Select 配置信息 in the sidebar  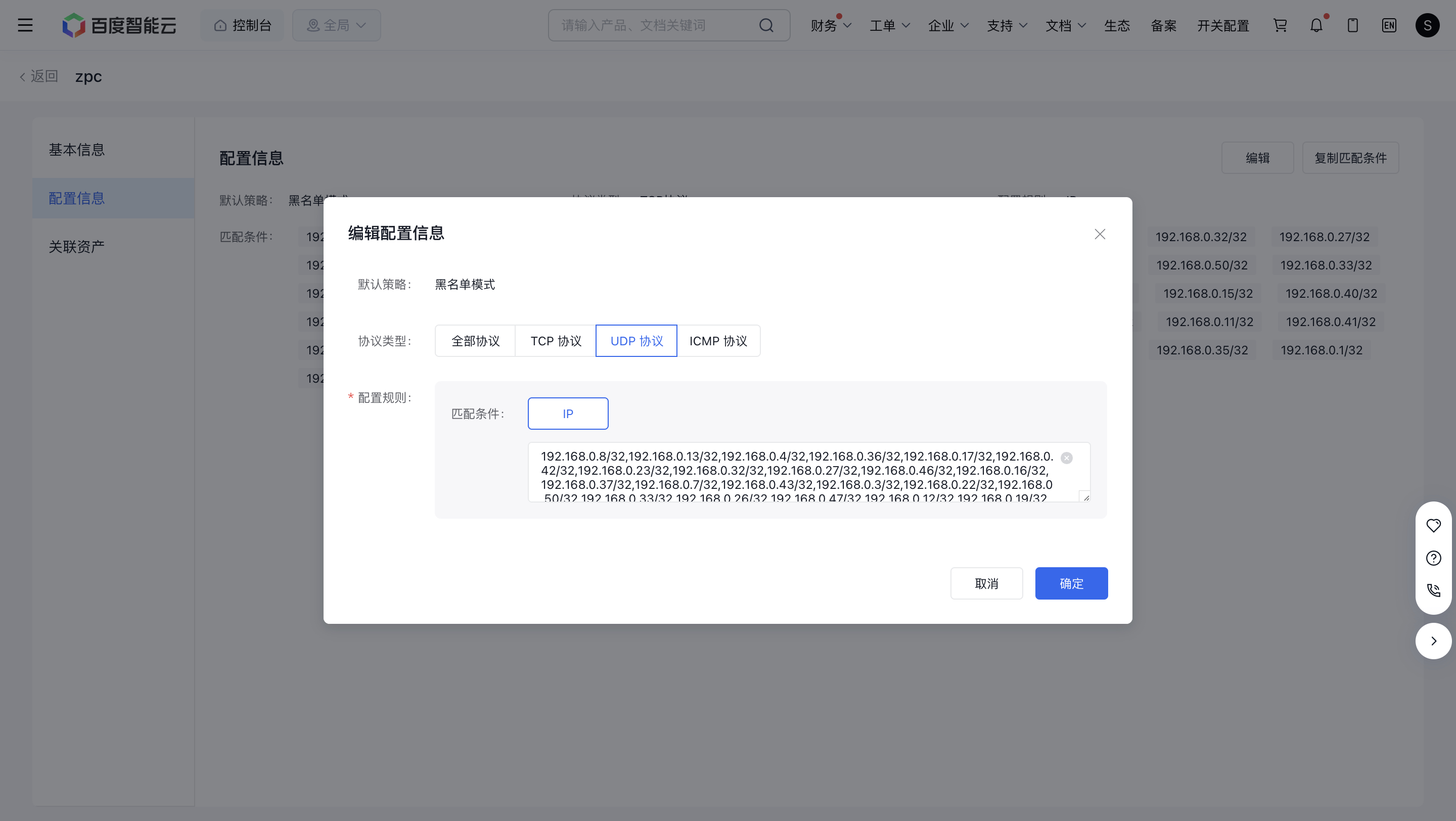click(x=114, y=198)
